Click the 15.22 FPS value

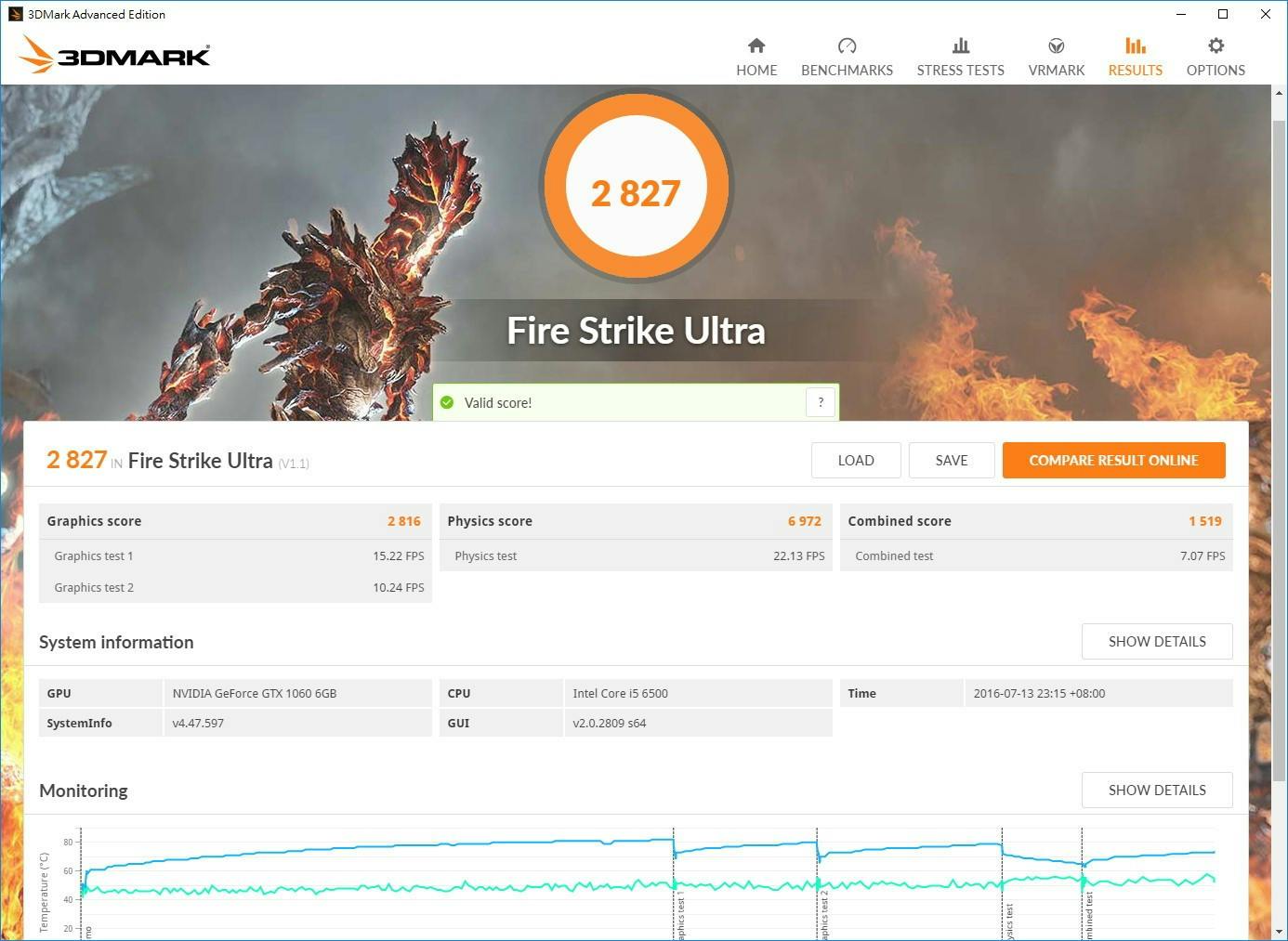pyautogui.click(x=399, y=555)
